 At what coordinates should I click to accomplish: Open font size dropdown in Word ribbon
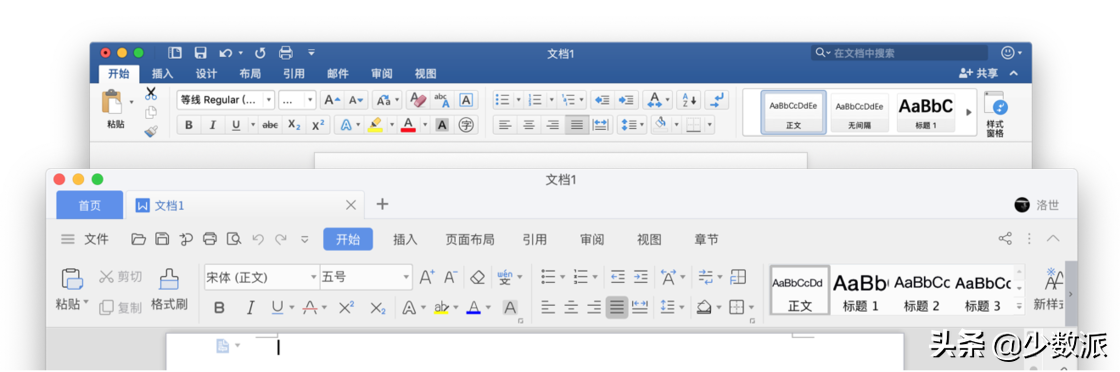309,100
